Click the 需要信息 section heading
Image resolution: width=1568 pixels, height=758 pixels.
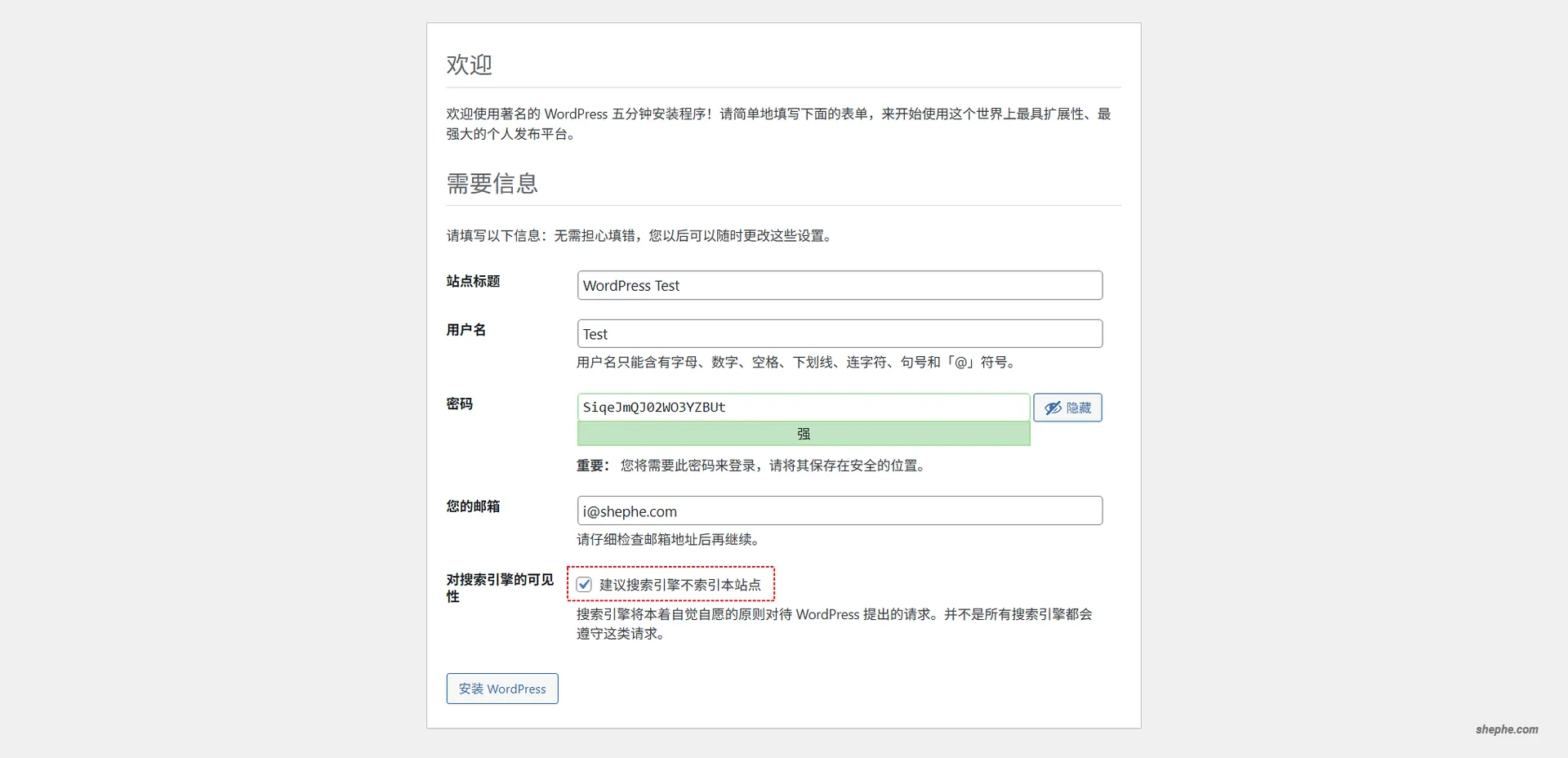click(492, 183)
